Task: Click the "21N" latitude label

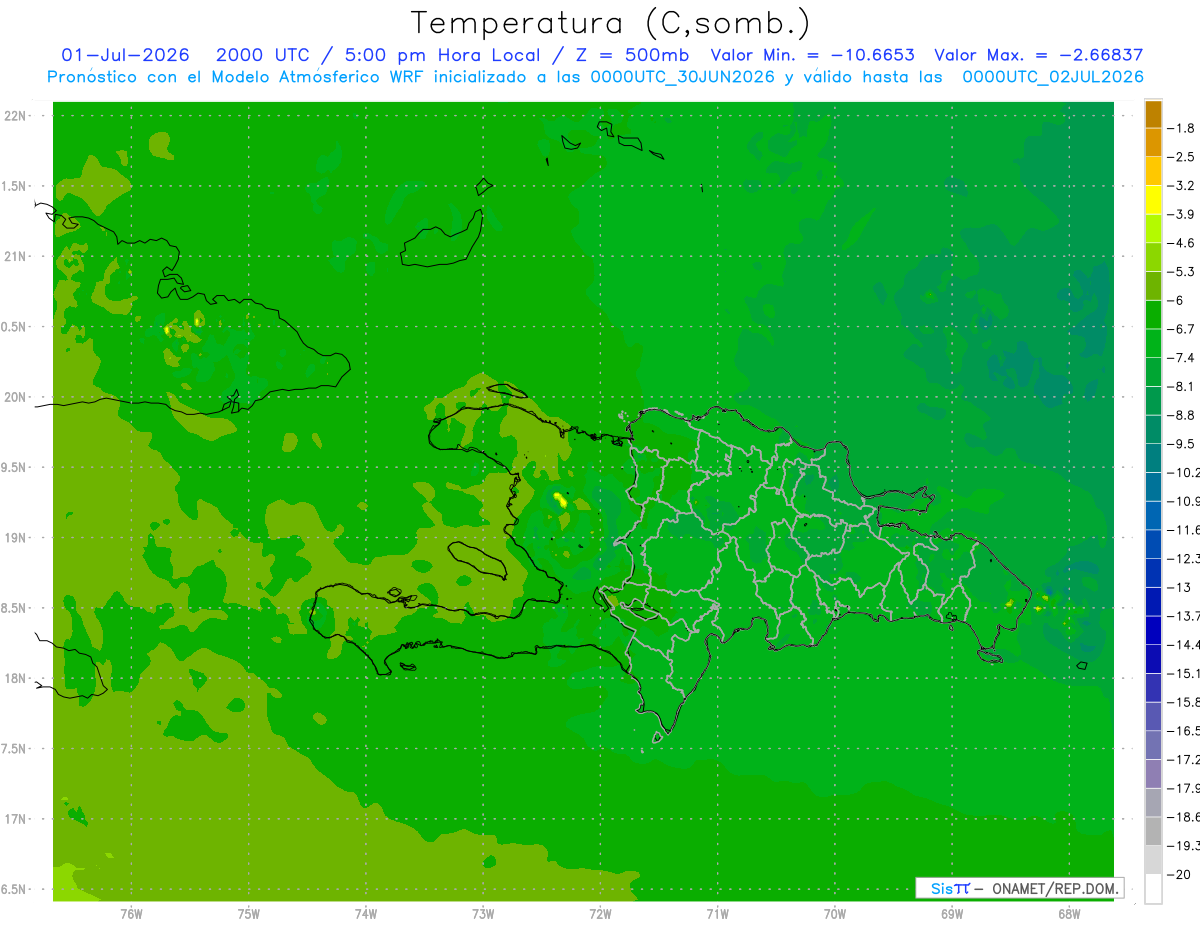Action: point(15,257)
